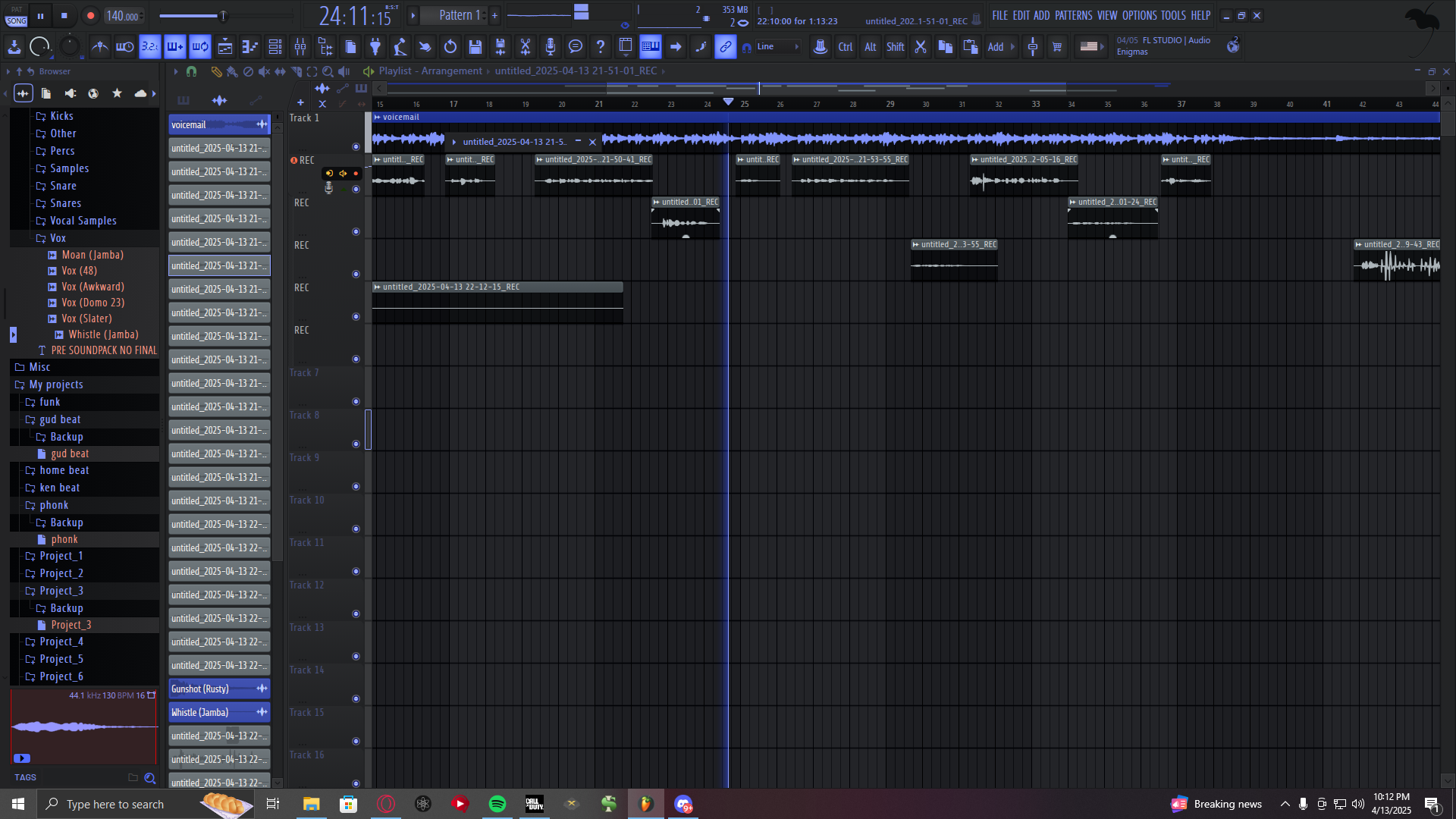Open the channel rack
1456x819 pixels.
[x=275, y=47]
